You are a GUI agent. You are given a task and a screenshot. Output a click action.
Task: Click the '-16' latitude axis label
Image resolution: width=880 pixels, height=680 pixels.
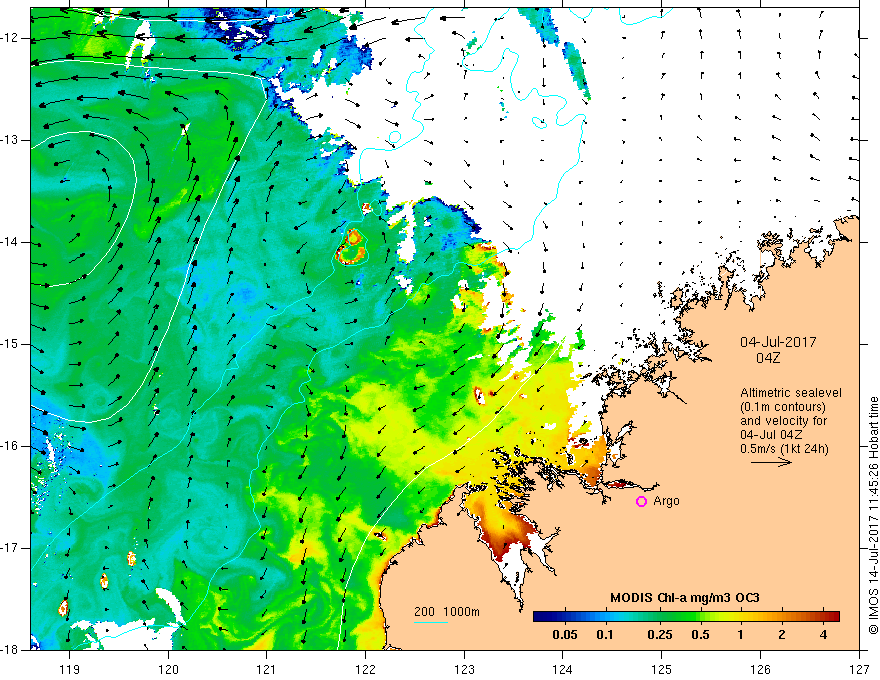[10, 447]
